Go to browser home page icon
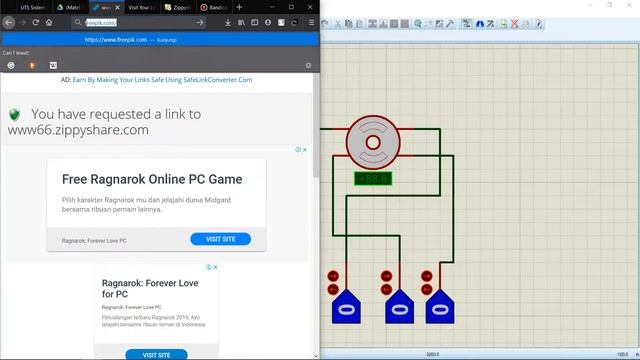The width and height of the screenshot is (640, 360). pyautogui.click(x=49, y=22)
